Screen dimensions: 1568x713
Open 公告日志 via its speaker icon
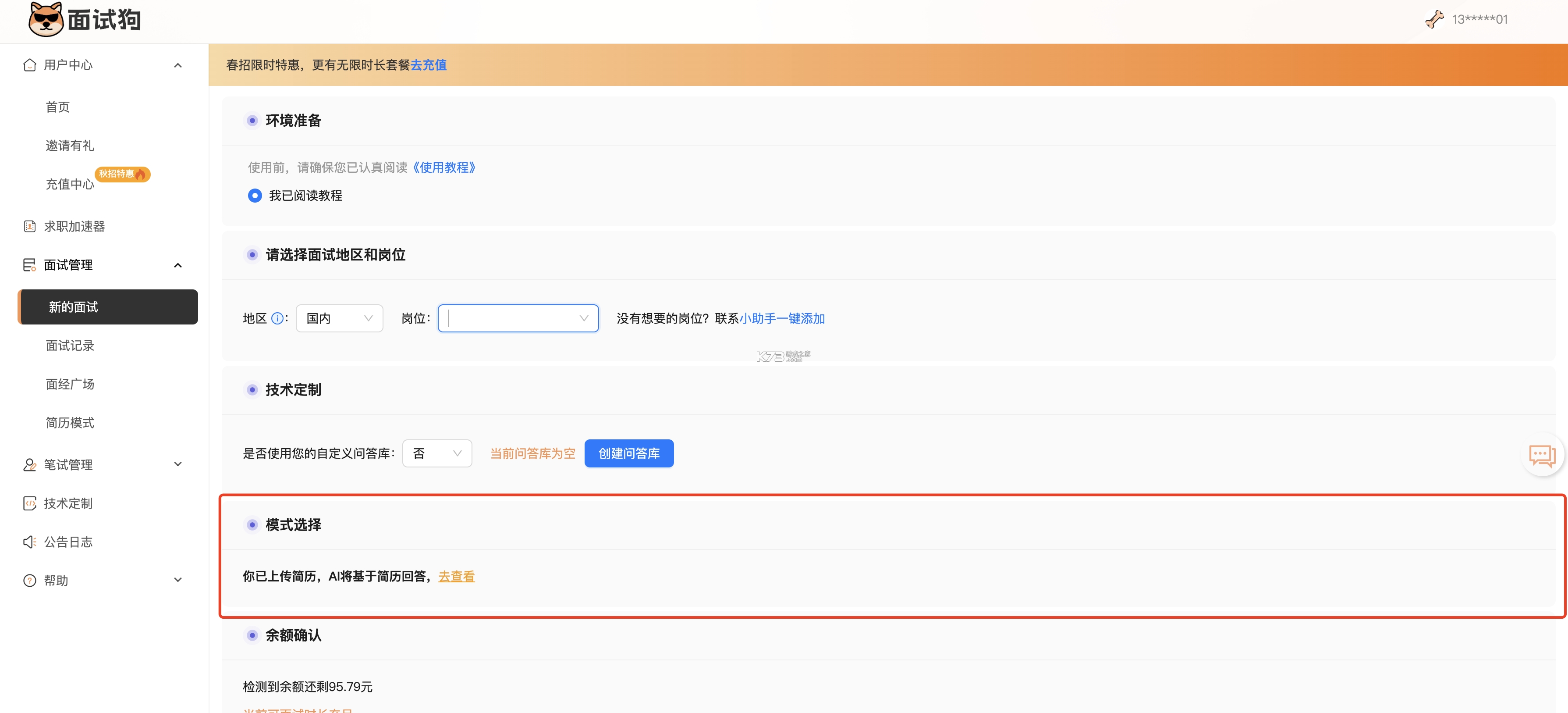pyautogui.click(x=30, y=541)
